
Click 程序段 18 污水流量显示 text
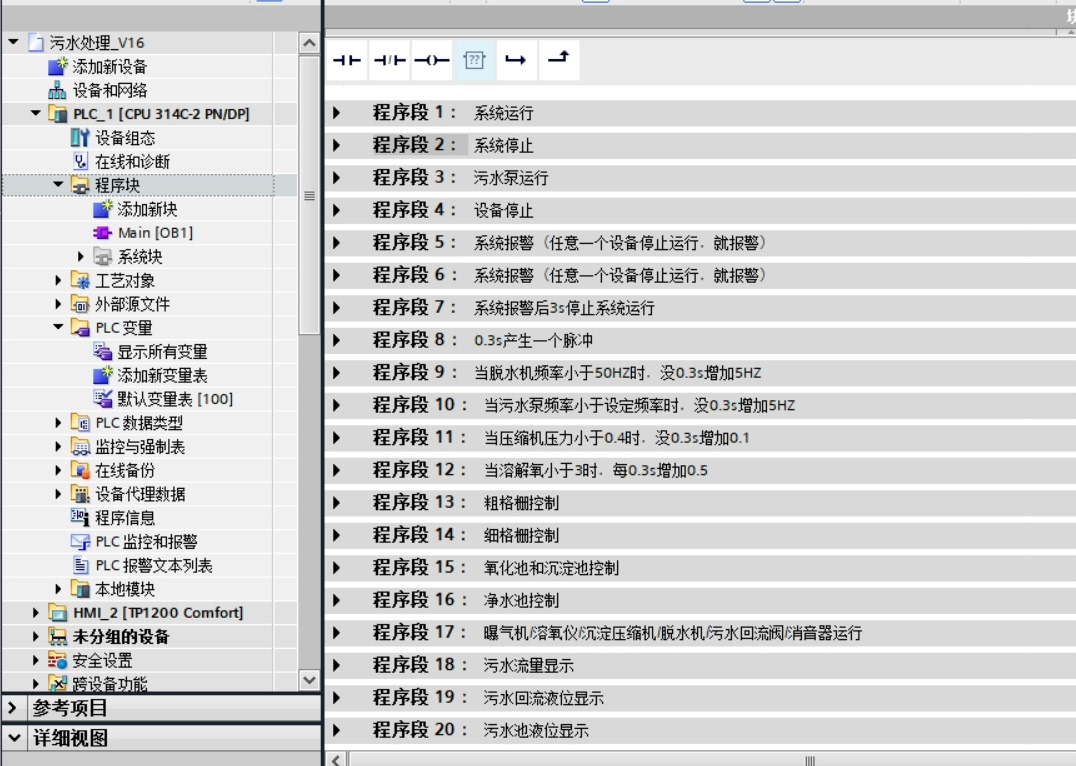tap(528, 665)
